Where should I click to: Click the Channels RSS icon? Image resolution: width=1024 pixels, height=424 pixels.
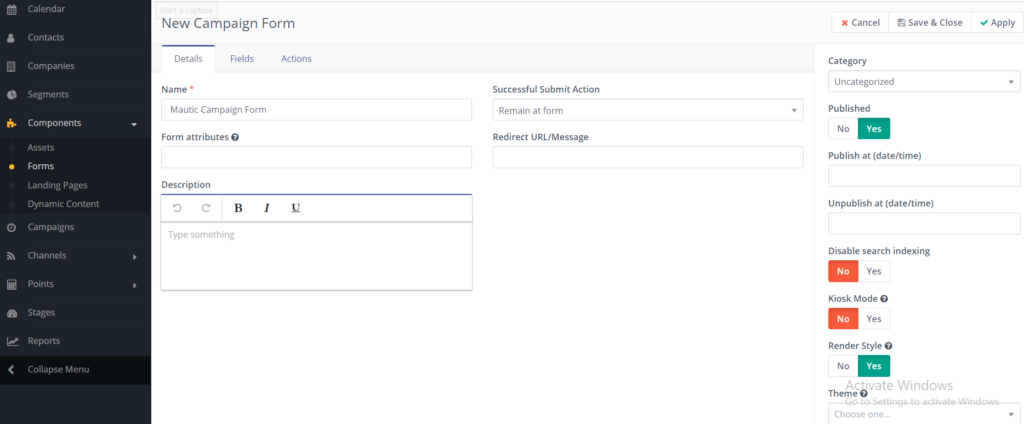pyautogui.click(x=11, y=256)
